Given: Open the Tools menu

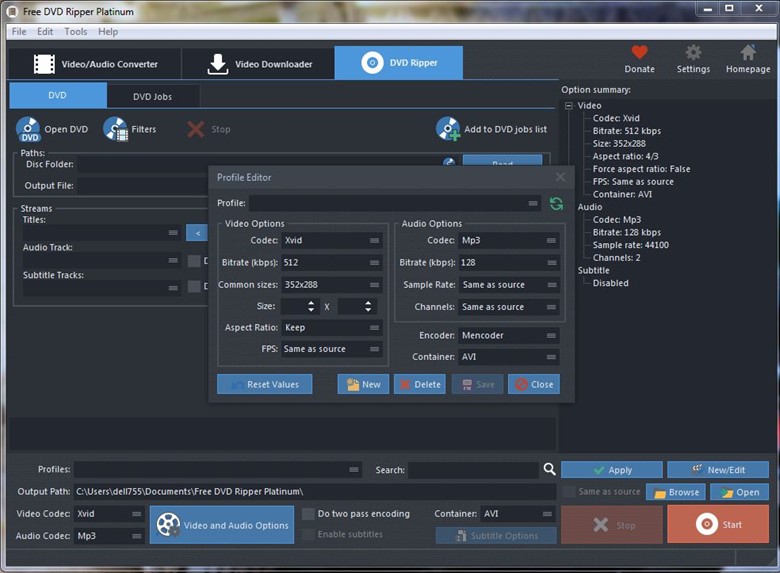Looking at the screenshot, I should 76,31.
